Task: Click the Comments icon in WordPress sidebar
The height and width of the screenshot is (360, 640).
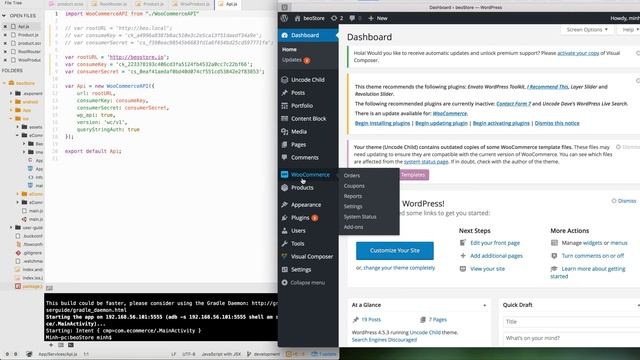Action: pos(284,158)
